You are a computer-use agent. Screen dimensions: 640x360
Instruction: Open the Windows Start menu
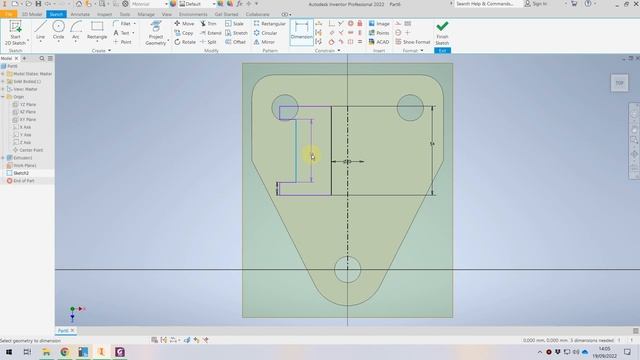coord(9,352)
